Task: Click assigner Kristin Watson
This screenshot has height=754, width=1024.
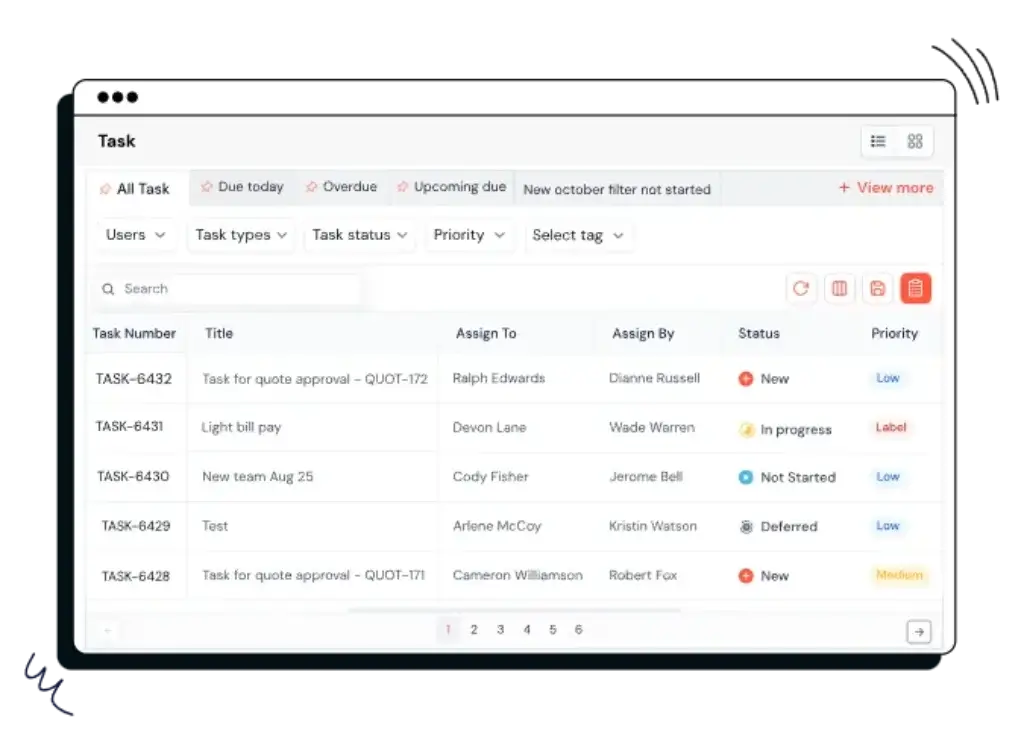Action: tap(652, 526)
